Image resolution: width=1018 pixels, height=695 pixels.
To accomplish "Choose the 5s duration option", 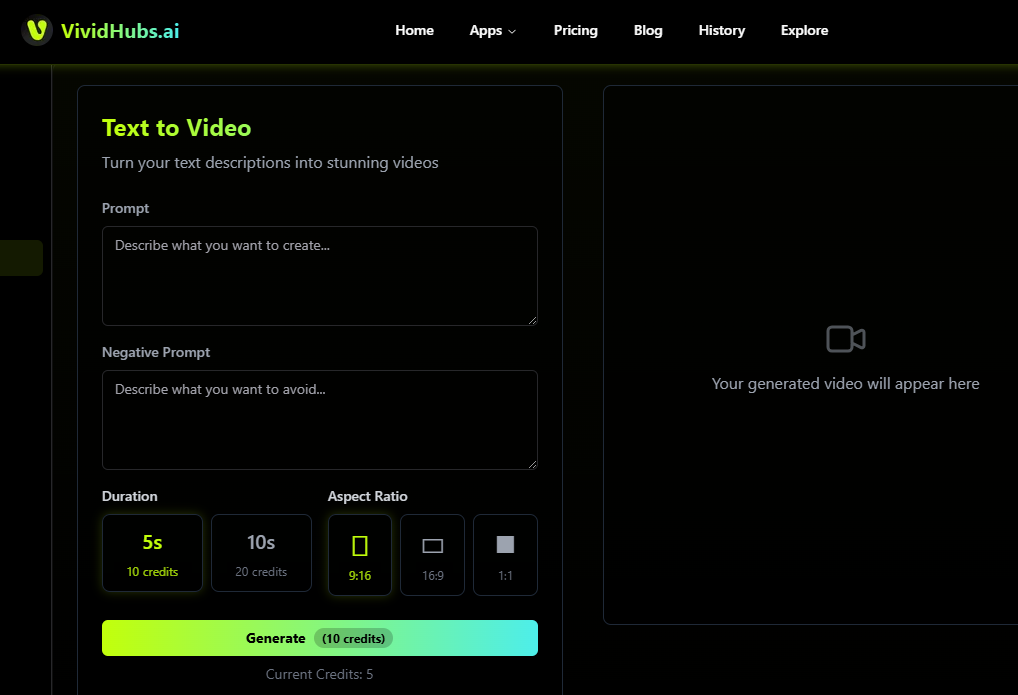I will (152, 553).
